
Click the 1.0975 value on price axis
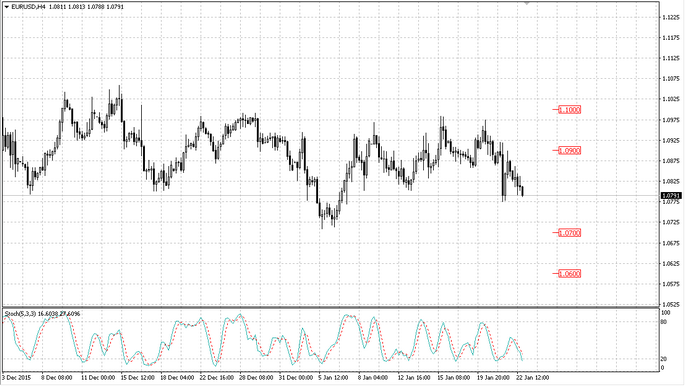click(x=671, y=120)
